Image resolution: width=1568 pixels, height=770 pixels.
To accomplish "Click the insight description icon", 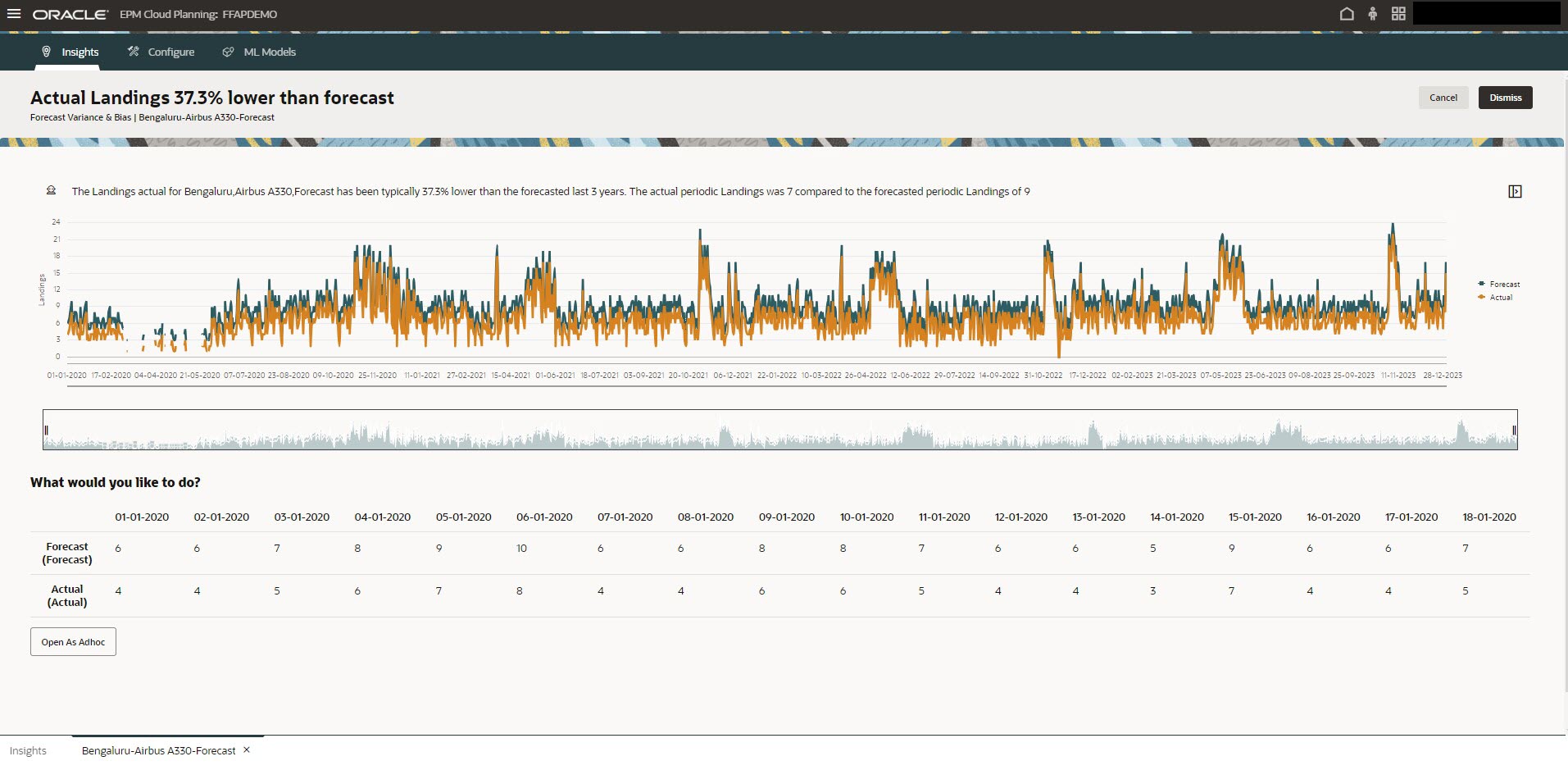I will point(51,190).
